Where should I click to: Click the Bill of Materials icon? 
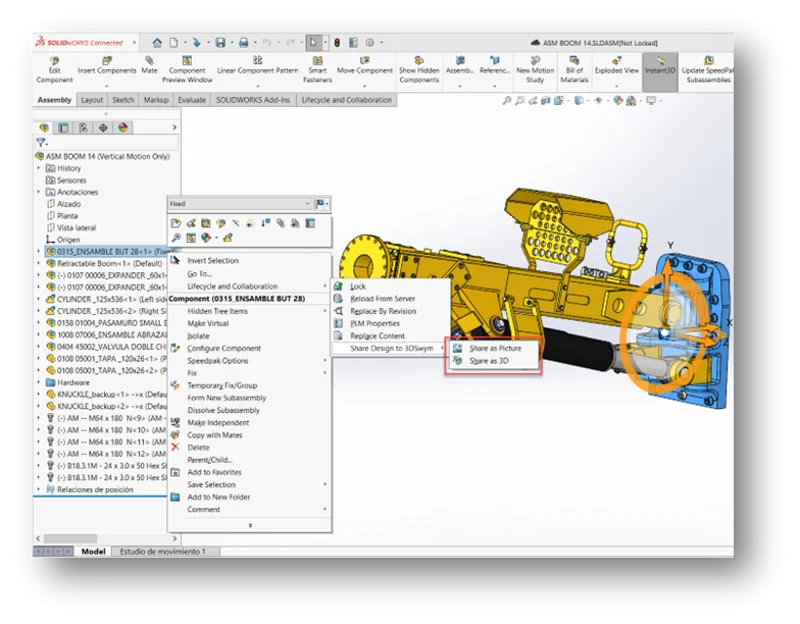click(574, 61)
